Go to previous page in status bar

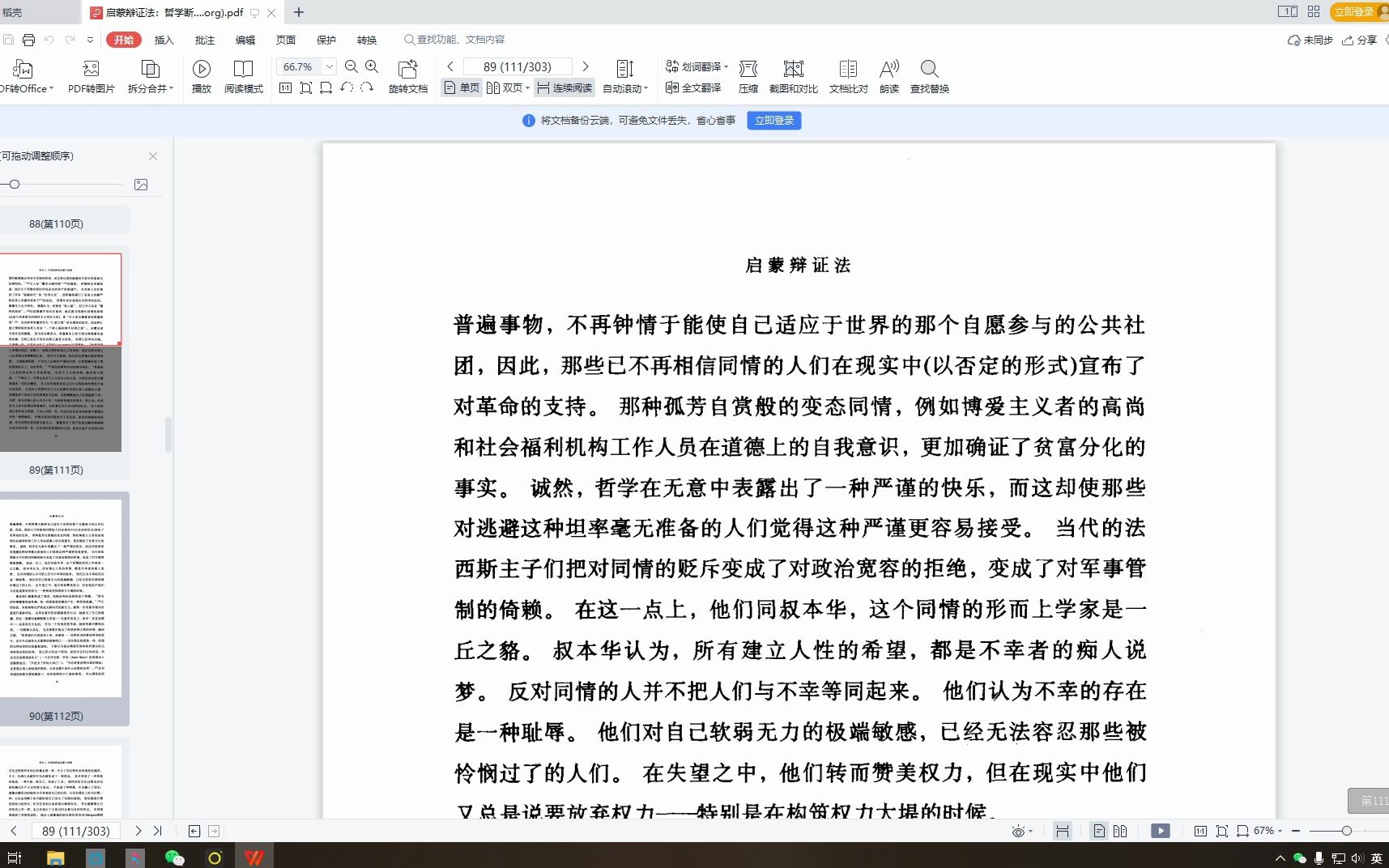coord(14,831)
